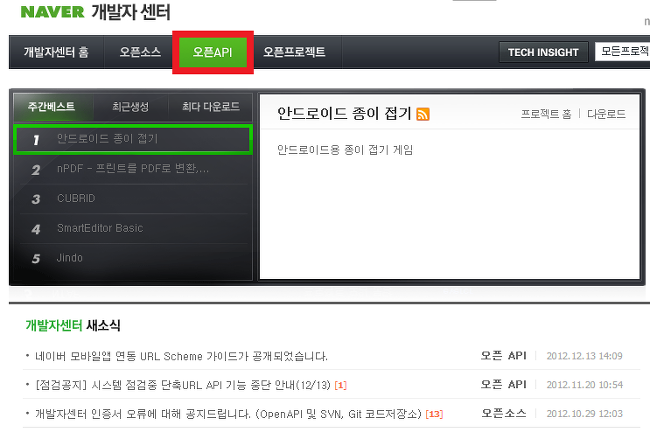Select Jindo in the ranking list
The height and width of the screenshot is (439, 650).
point(133,258)
